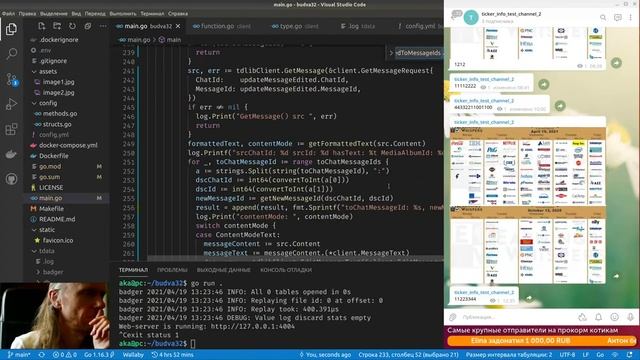Open the Терминал menu
The height and width of the screenshot is (360, 640).
[152, 13]
